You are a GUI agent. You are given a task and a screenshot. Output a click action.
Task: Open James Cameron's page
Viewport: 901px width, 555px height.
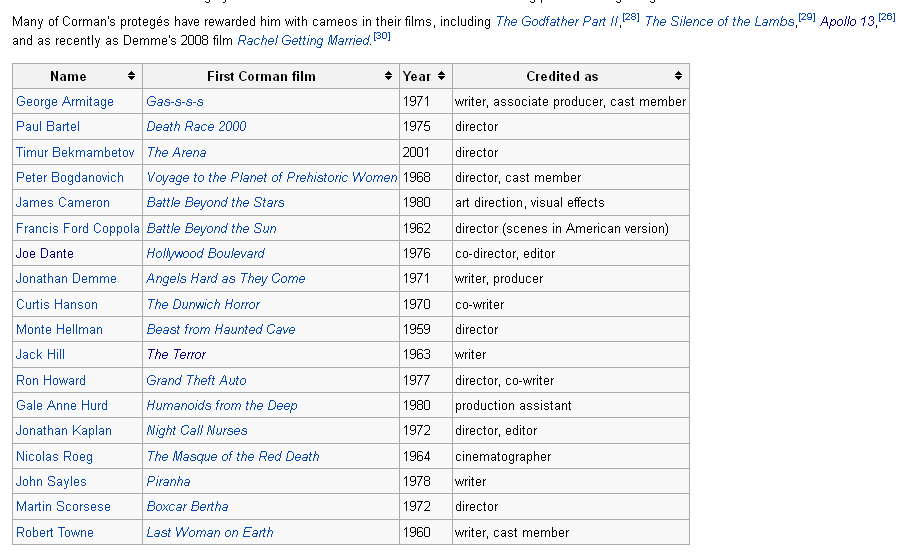tap(63, 202)
